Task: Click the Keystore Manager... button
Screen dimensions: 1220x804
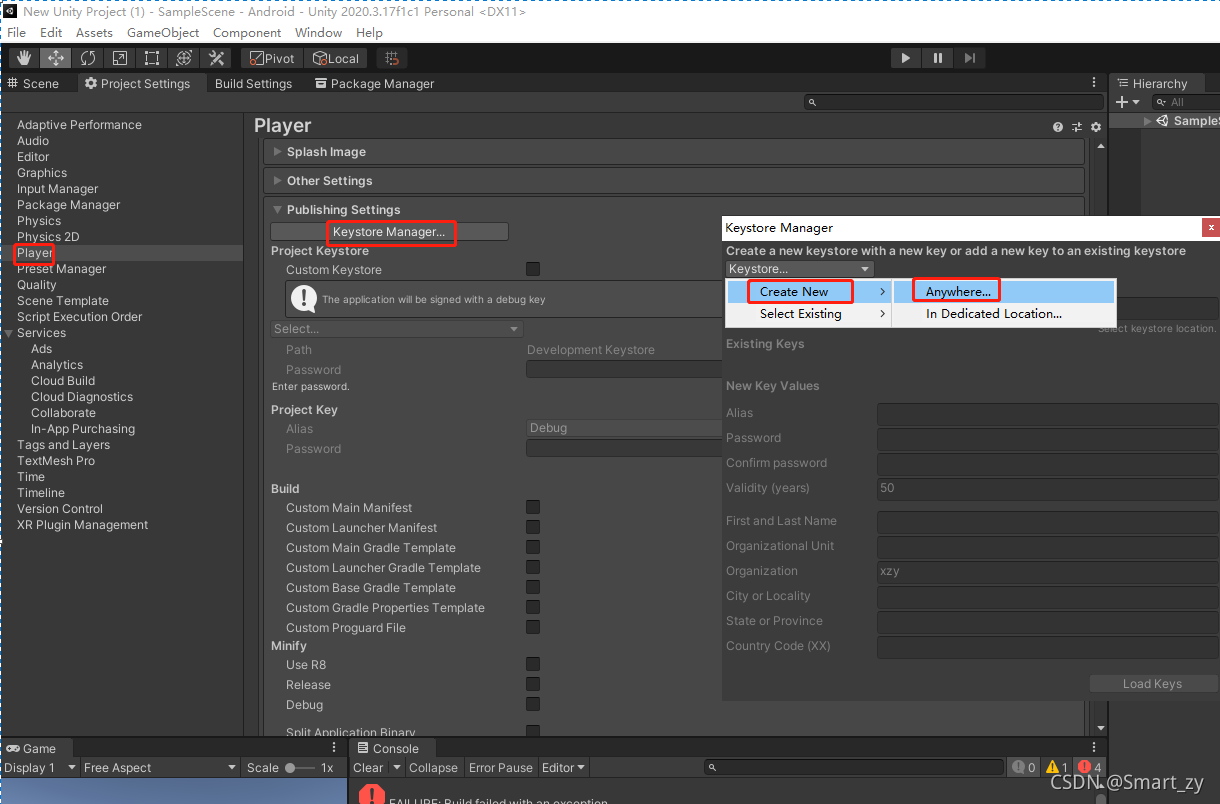Action: (389, 232)
